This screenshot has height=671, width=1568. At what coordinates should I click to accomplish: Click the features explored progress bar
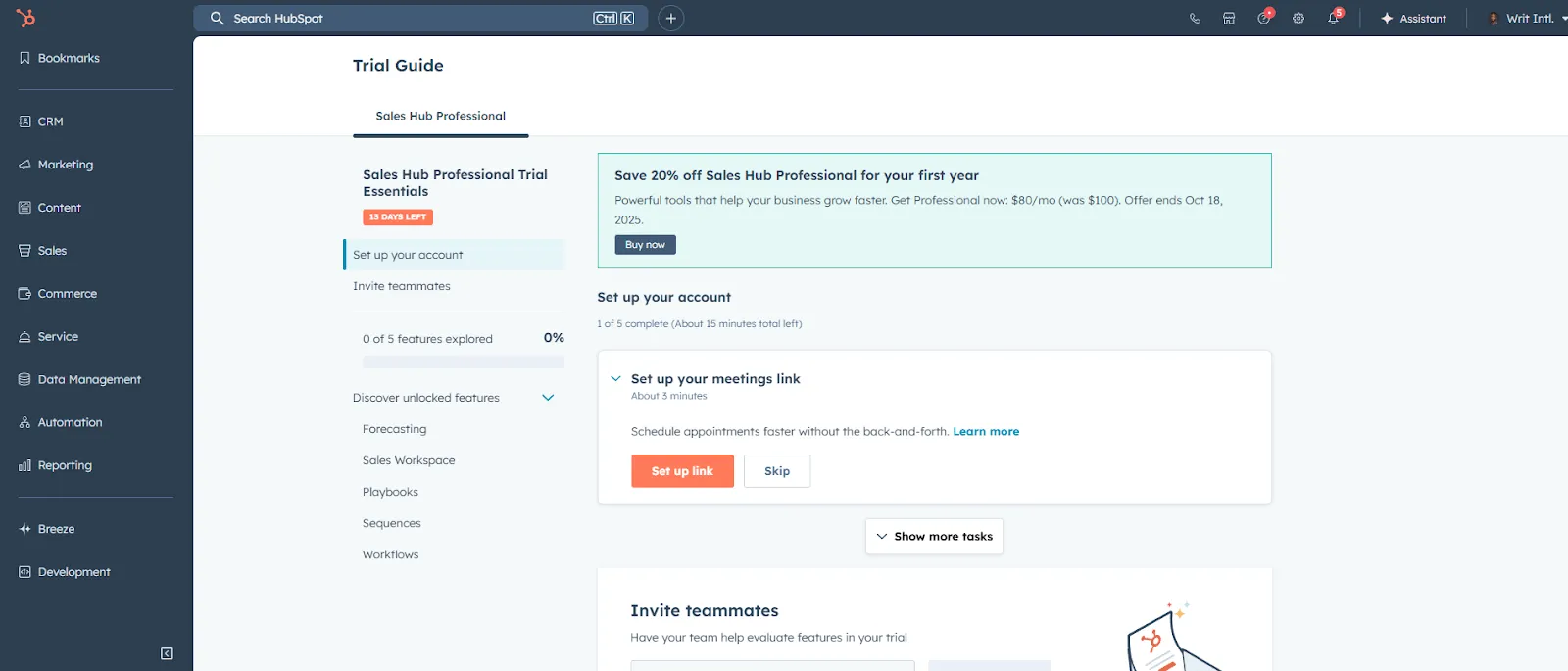464,361
